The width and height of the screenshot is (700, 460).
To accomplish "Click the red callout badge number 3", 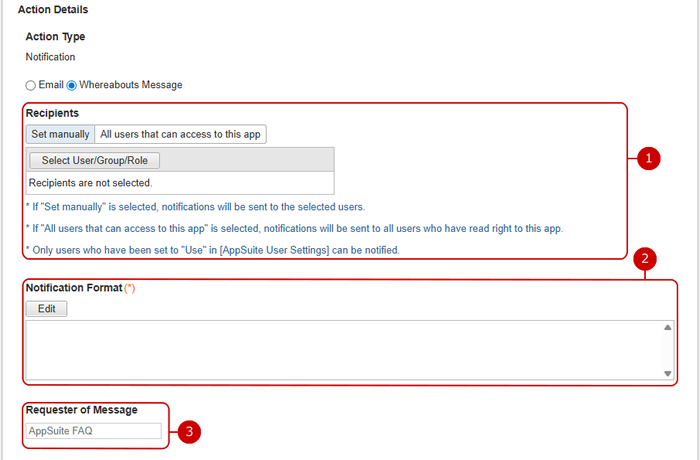I will [x=191, y=431].
